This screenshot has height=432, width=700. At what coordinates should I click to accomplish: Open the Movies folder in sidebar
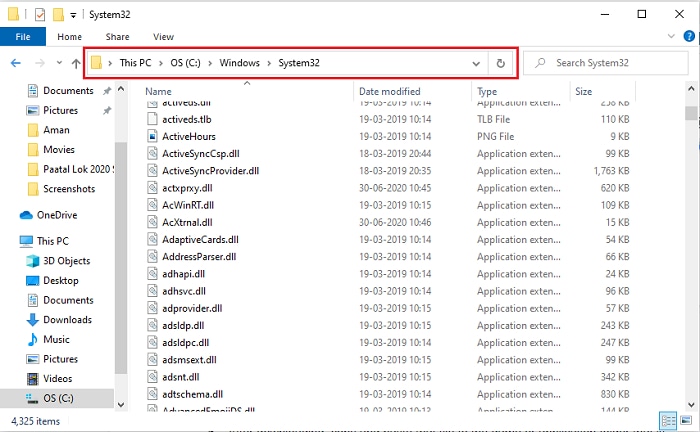58,150
